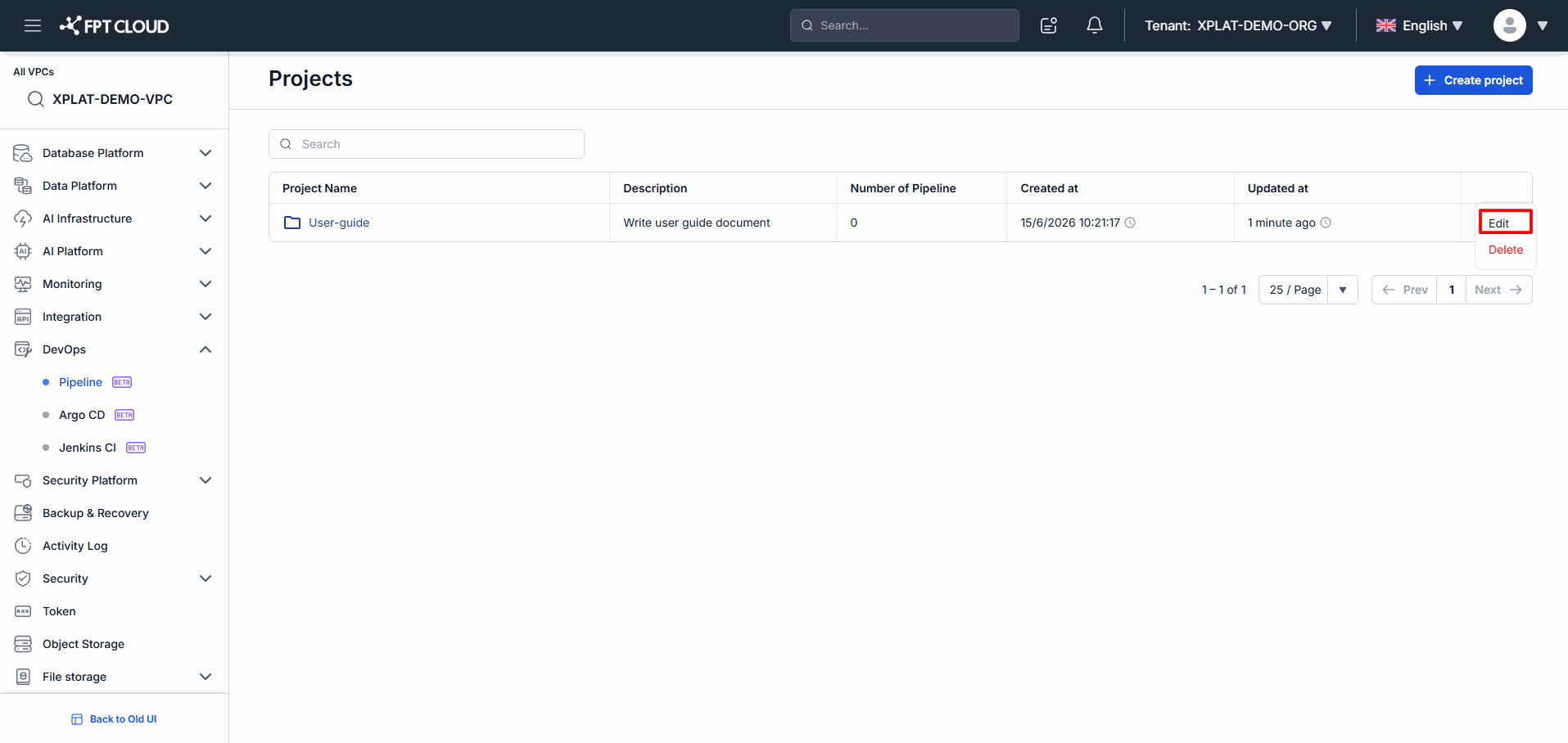Select Edit from the context menu
Viewport: 1568px width, 743px height.
click(1505, 223)
